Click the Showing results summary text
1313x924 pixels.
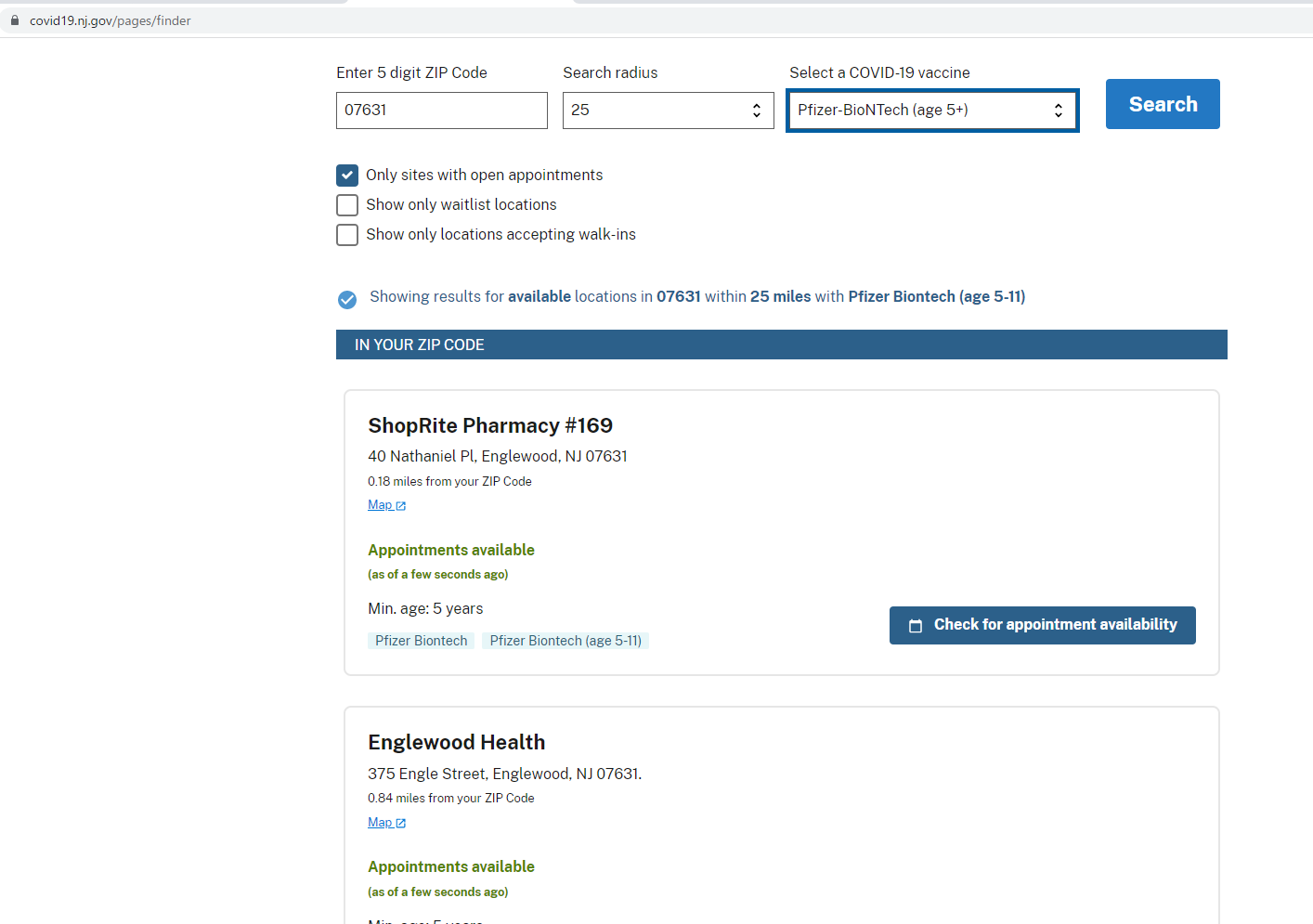[697, 296]
